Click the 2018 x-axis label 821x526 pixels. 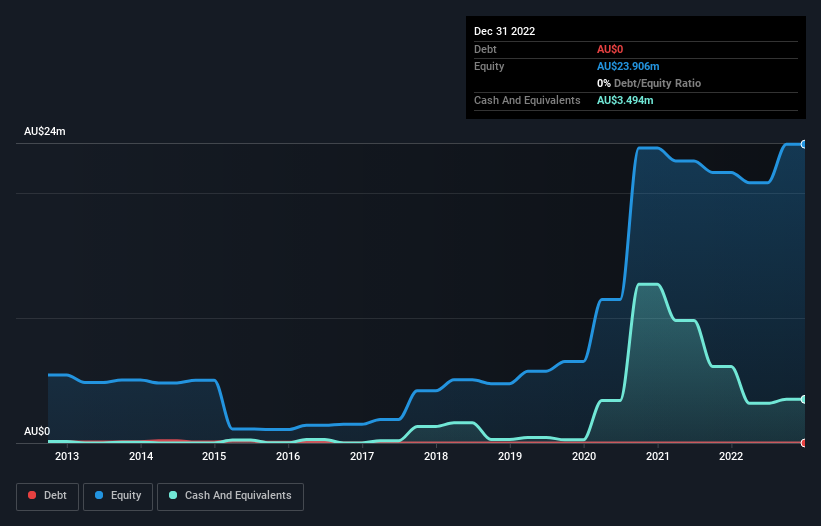[436, 456]
